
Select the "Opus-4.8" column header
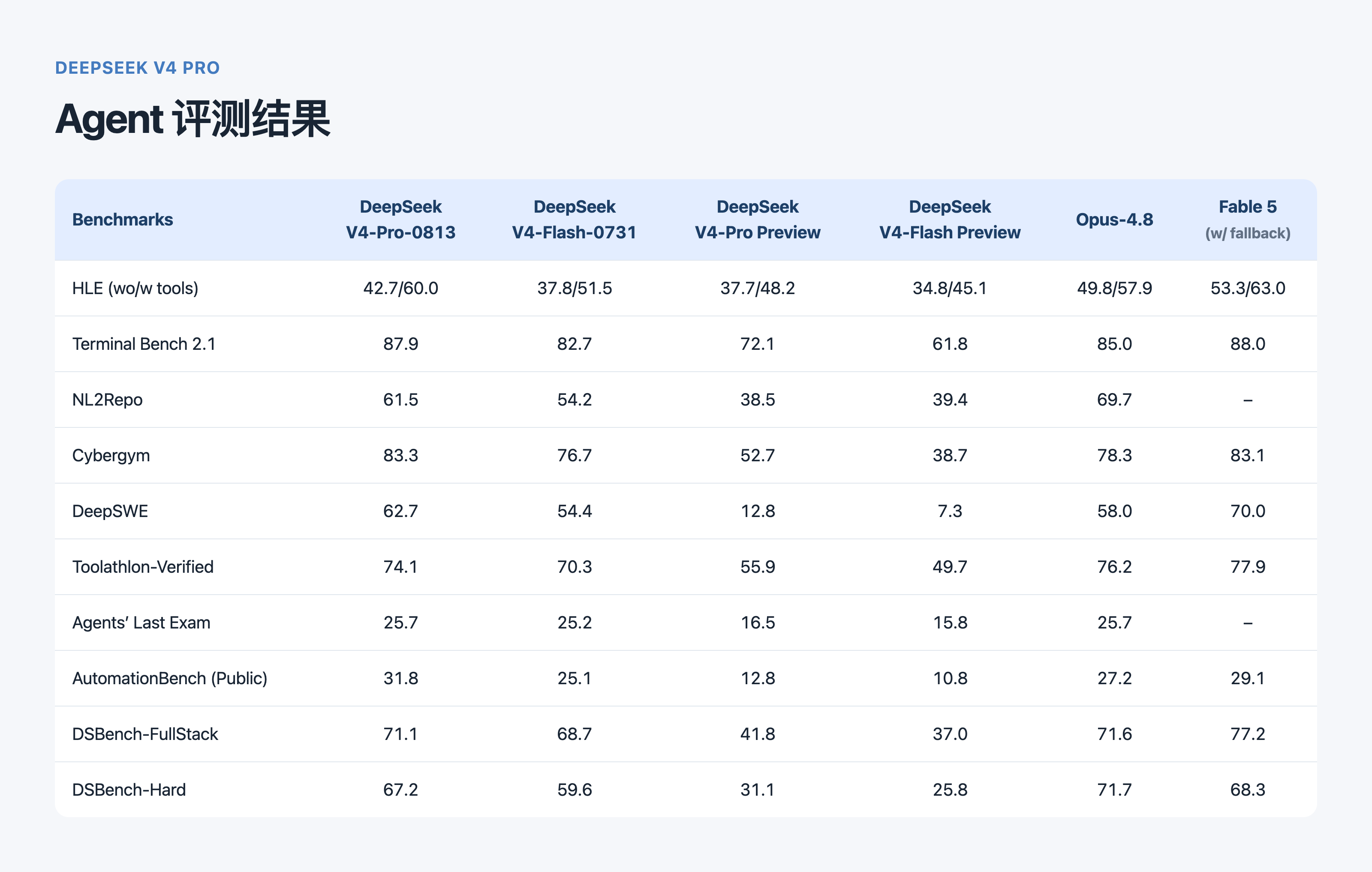click(1114, 219)
